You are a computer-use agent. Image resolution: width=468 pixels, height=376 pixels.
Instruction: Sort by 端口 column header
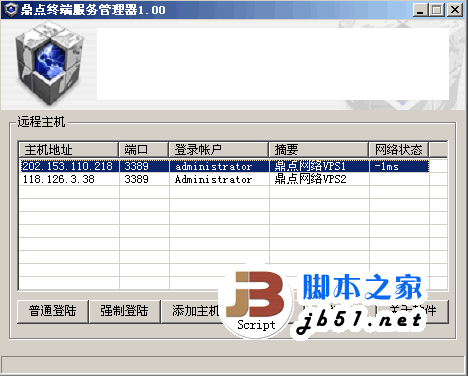tap(143, 150)
